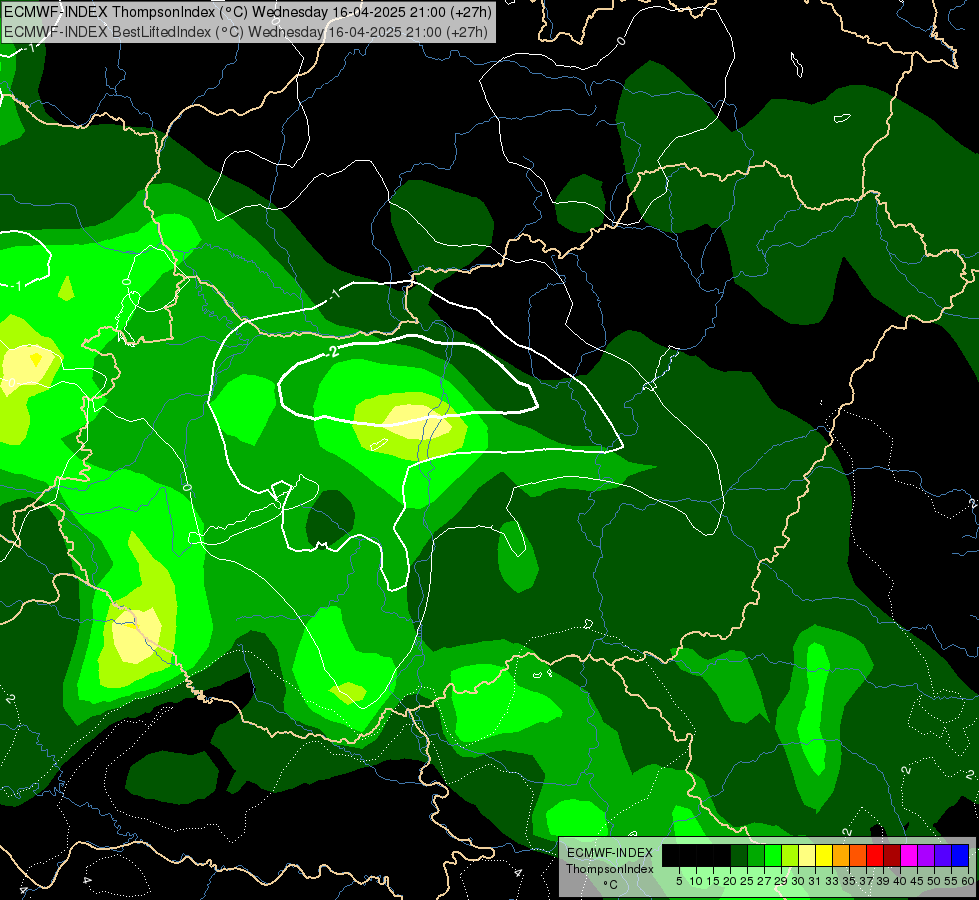Click the violet 50–55 legend swatch
Screen dimensions: 979x900
point(943,855)
